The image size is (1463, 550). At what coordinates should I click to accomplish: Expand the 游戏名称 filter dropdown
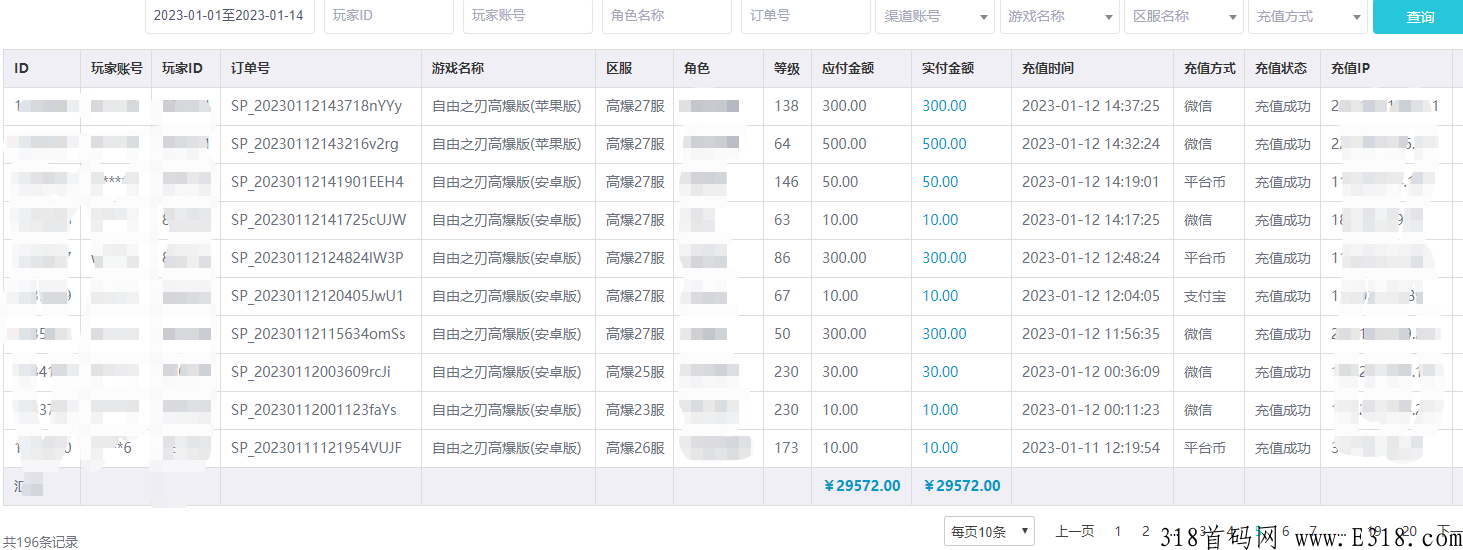pyautogui.click(x=1059, y=16)
